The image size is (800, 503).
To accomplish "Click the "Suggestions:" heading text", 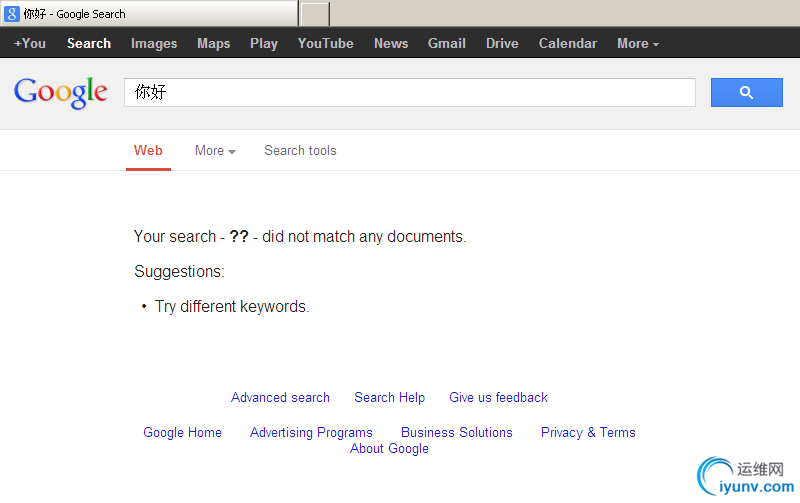I will tap(179, 271).
